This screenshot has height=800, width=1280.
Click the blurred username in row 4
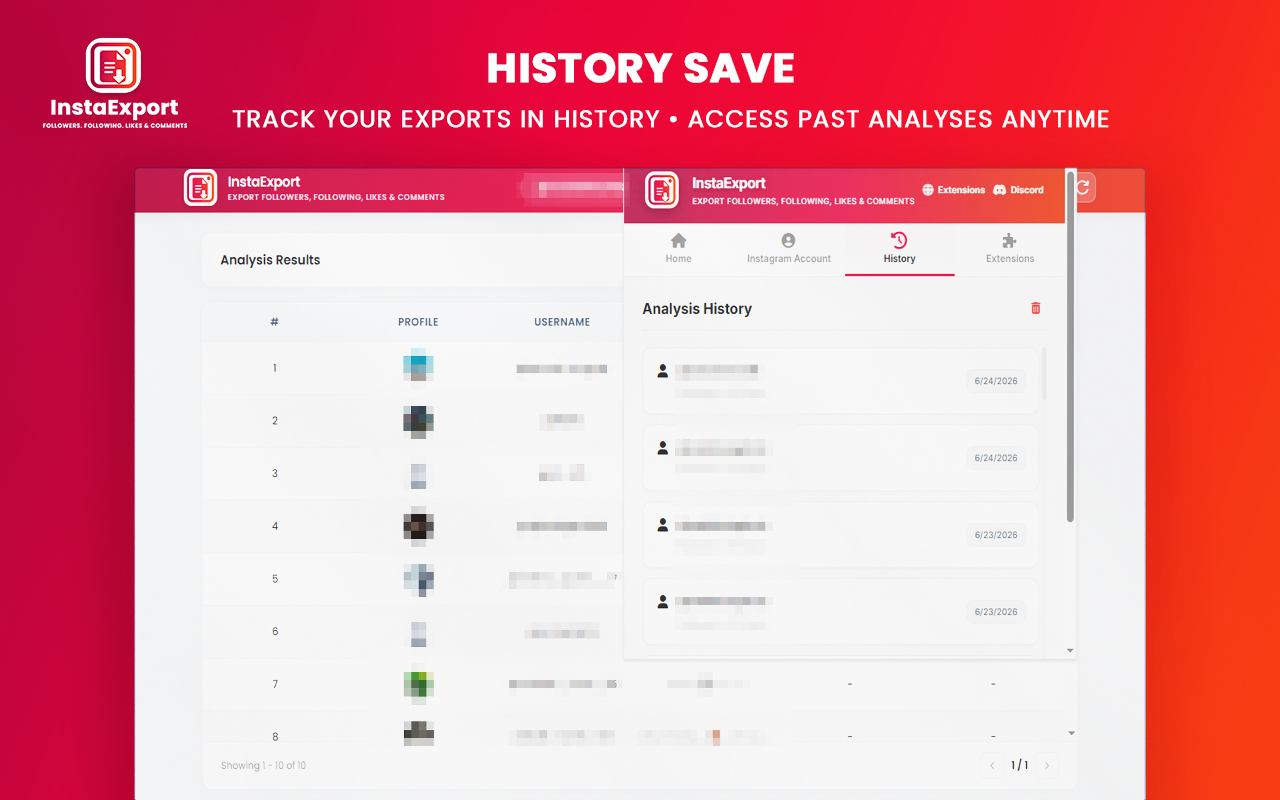[562, 526]
